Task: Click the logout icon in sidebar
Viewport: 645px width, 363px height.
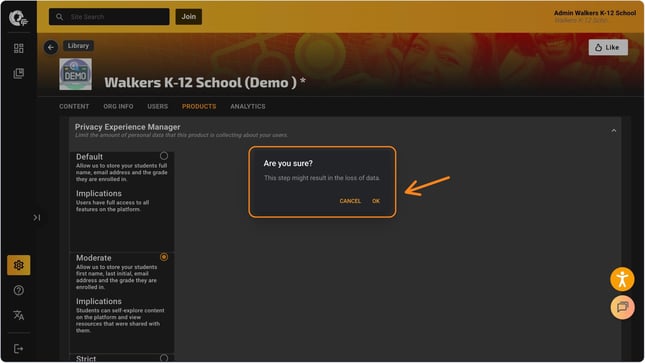Action: [19, 349]
